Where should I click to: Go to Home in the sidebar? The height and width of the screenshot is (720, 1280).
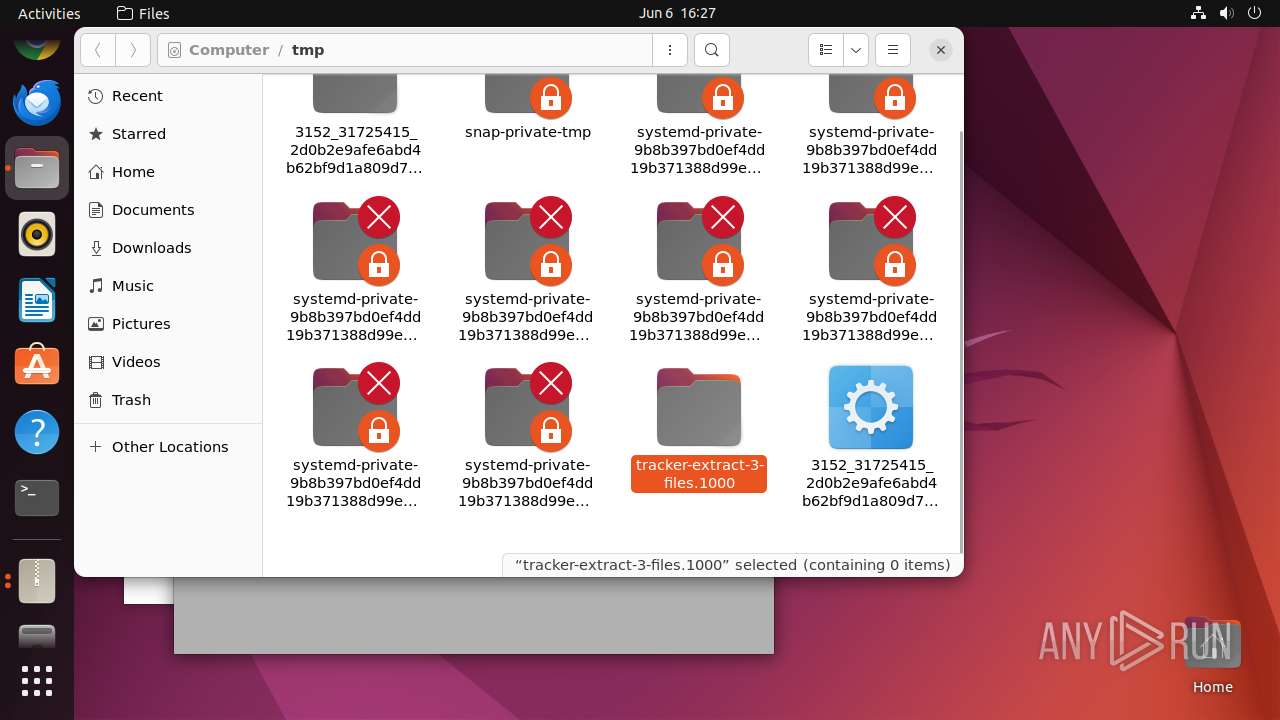[x=168, y=172]
